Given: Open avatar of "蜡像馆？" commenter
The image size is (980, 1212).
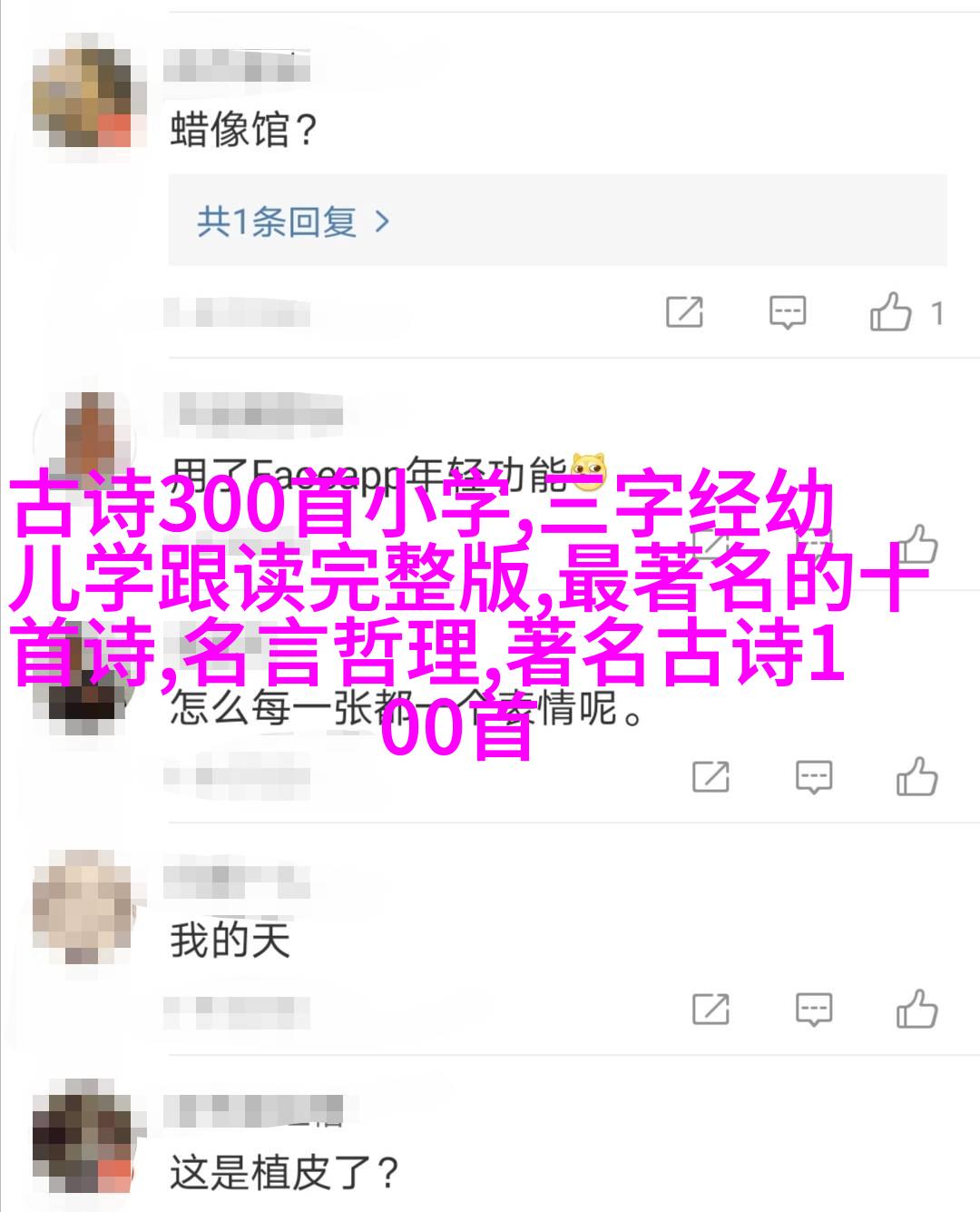Looking at the screenshot, I should click(x=82, y=91).
